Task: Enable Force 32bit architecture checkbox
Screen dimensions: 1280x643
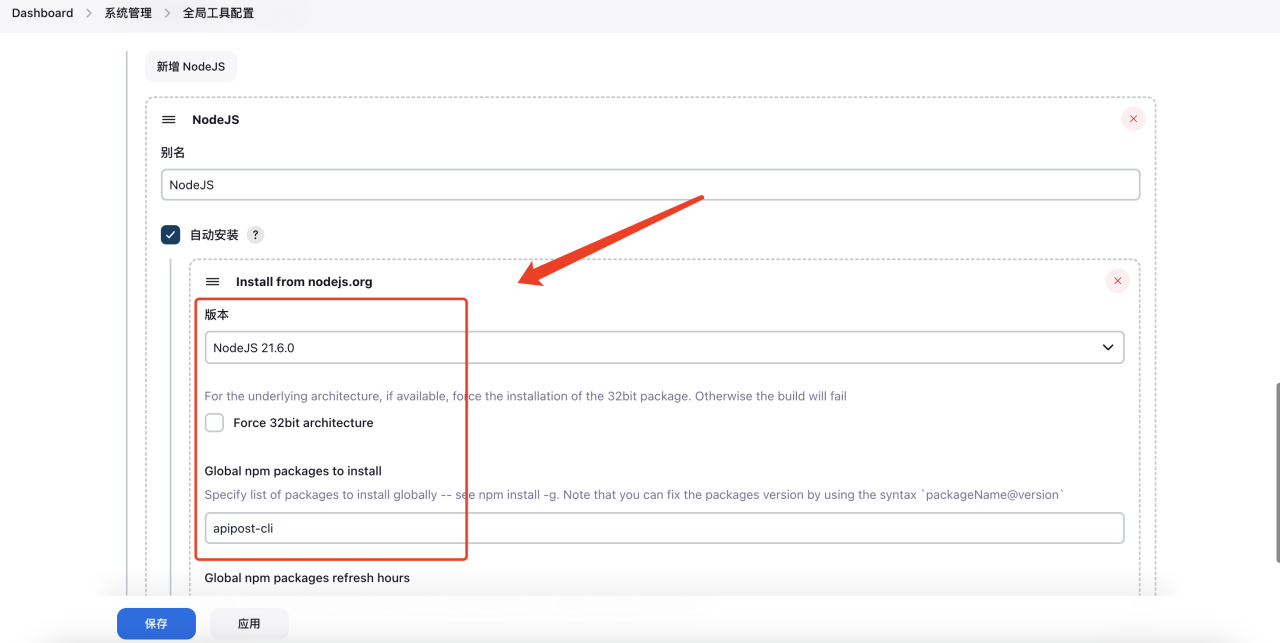Action: (214, 423)
